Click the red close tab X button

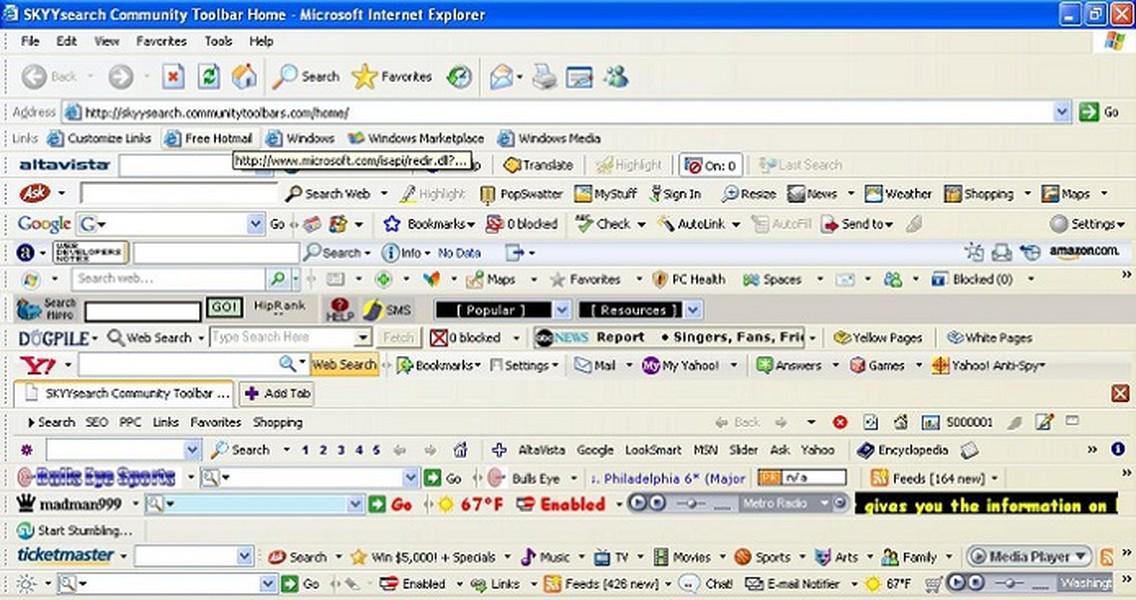pos(1120,393)
